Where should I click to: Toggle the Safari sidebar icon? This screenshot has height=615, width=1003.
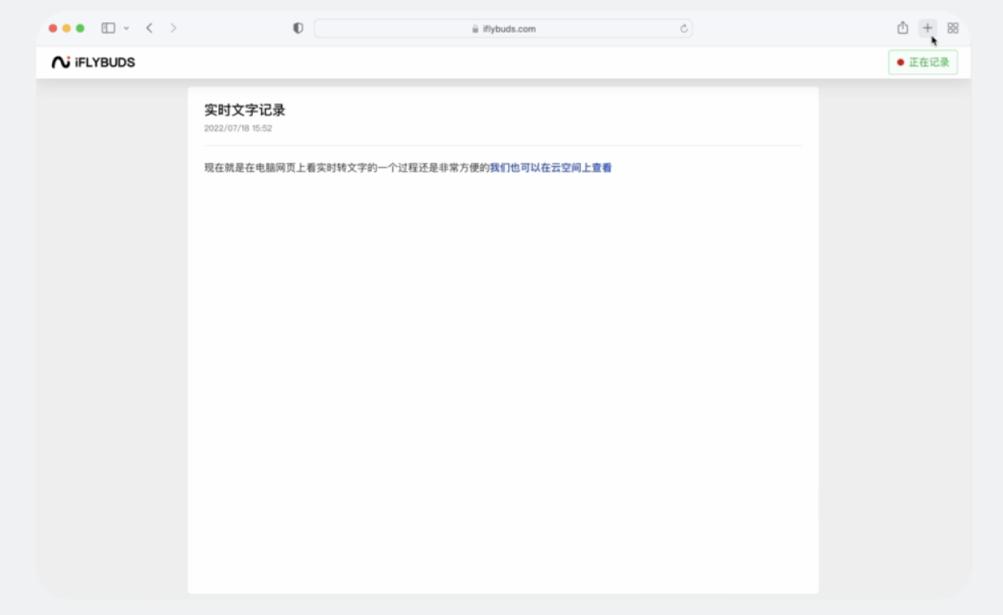click(108, 28)
